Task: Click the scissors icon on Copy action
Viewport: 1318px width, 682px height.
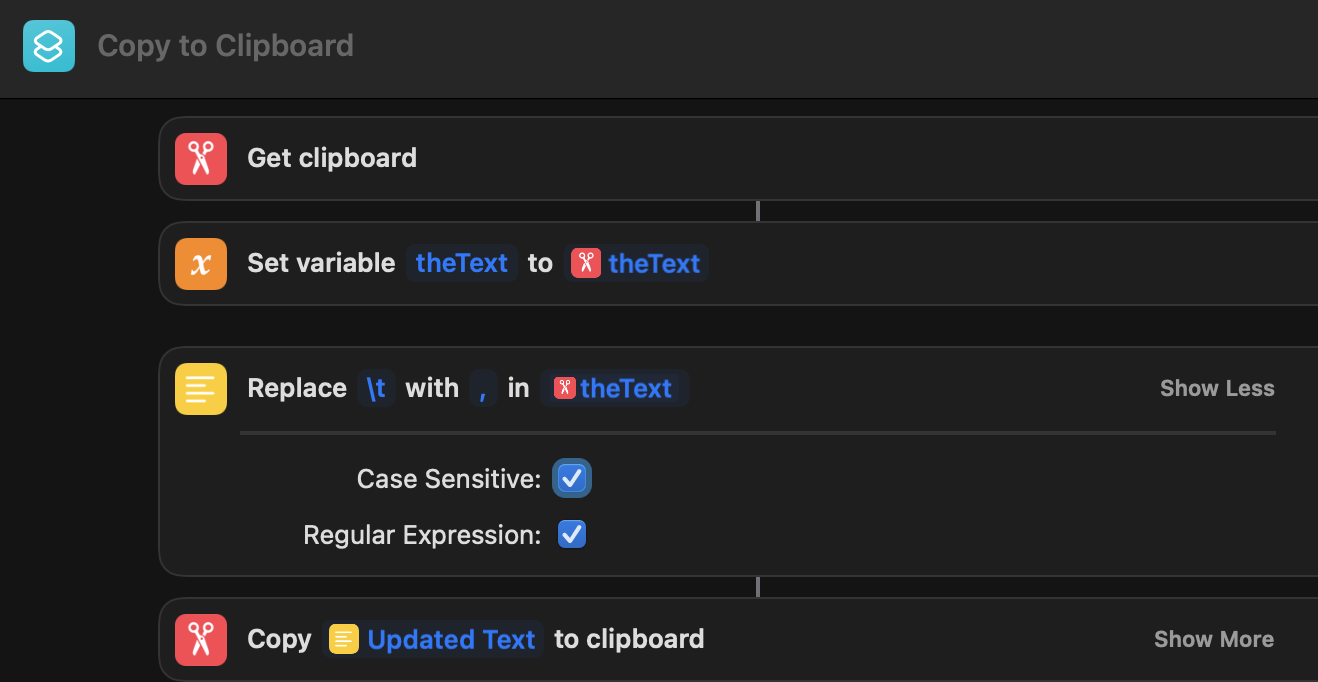Action: (x=201, y=640)
